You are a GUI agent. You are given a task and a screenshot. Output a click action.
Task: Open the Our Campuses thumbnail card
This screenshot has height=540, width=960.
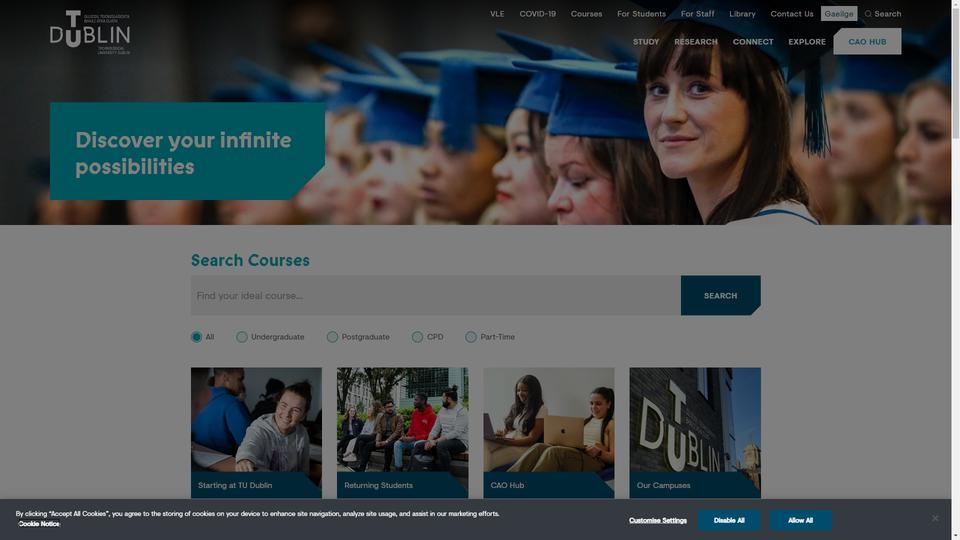695,433
